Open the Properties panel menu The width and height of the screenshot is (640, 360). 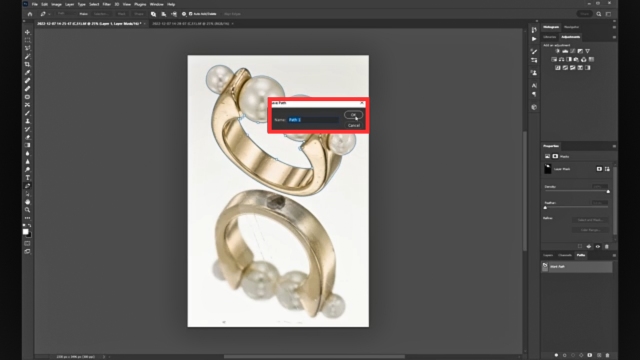614,146
